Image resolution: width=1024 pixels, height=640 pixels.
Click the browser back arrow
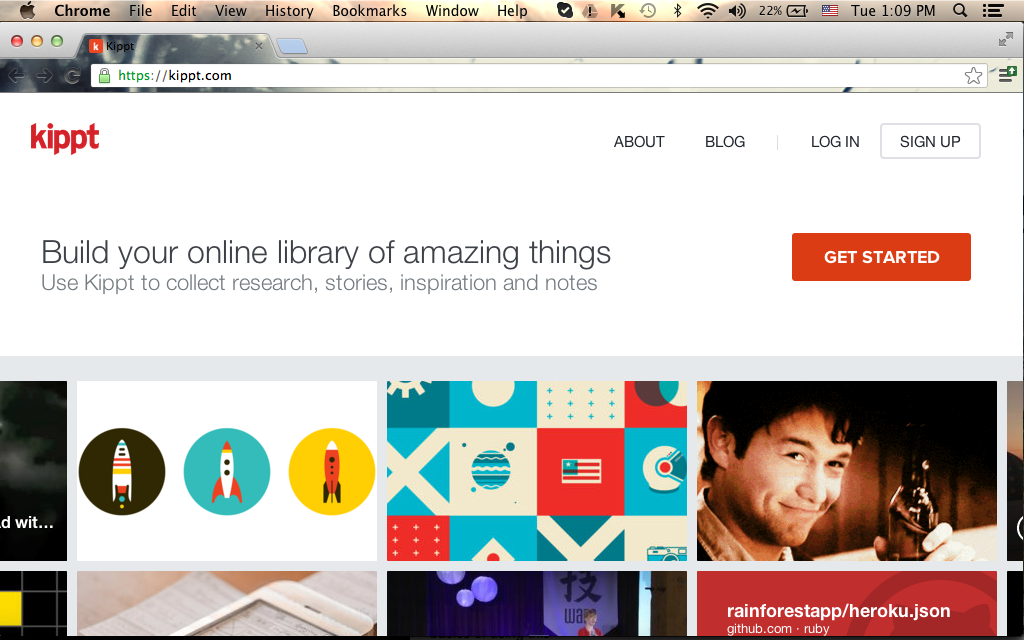click(16, 76)
